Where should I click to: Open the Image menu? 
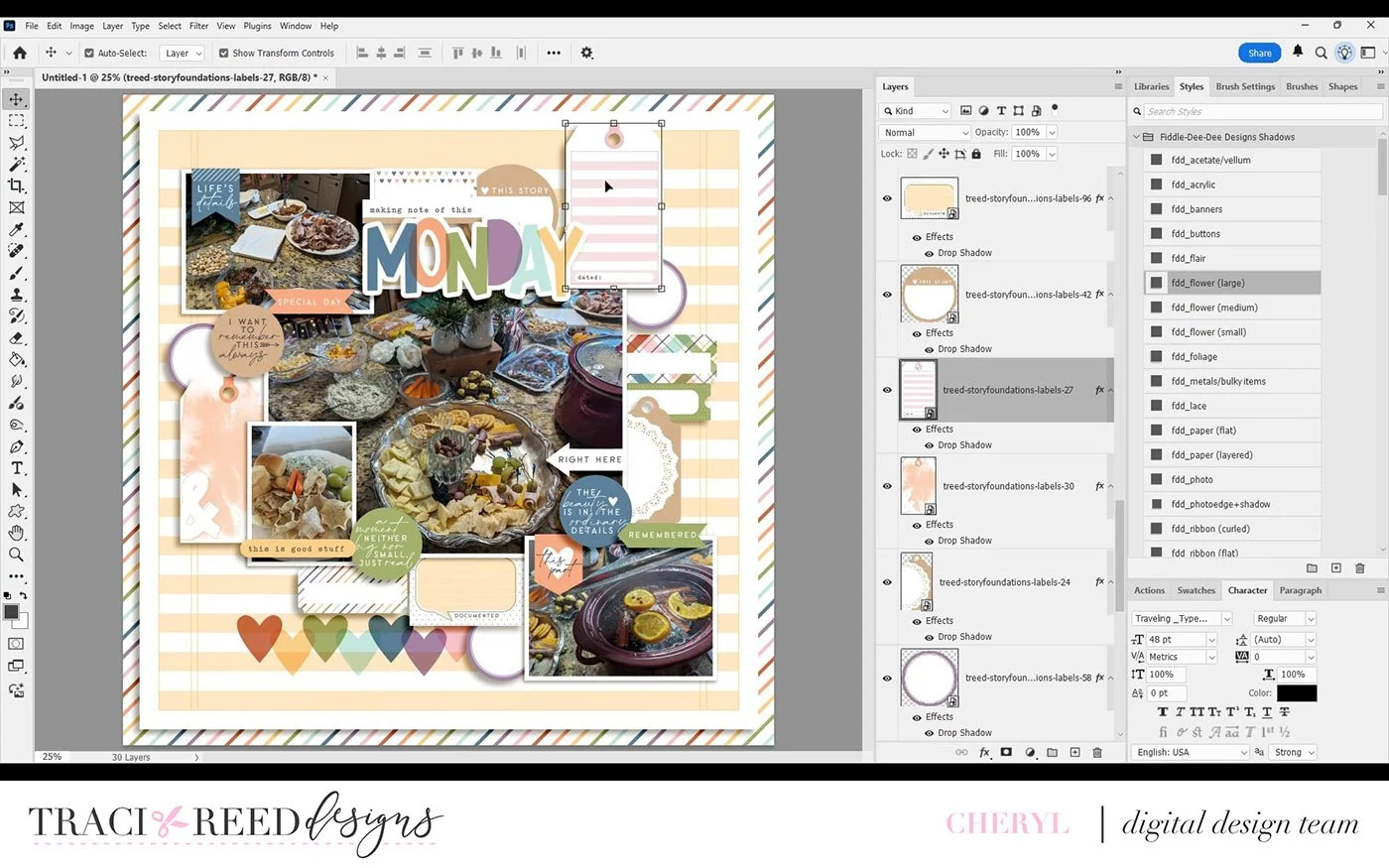(x=82, y=26)
